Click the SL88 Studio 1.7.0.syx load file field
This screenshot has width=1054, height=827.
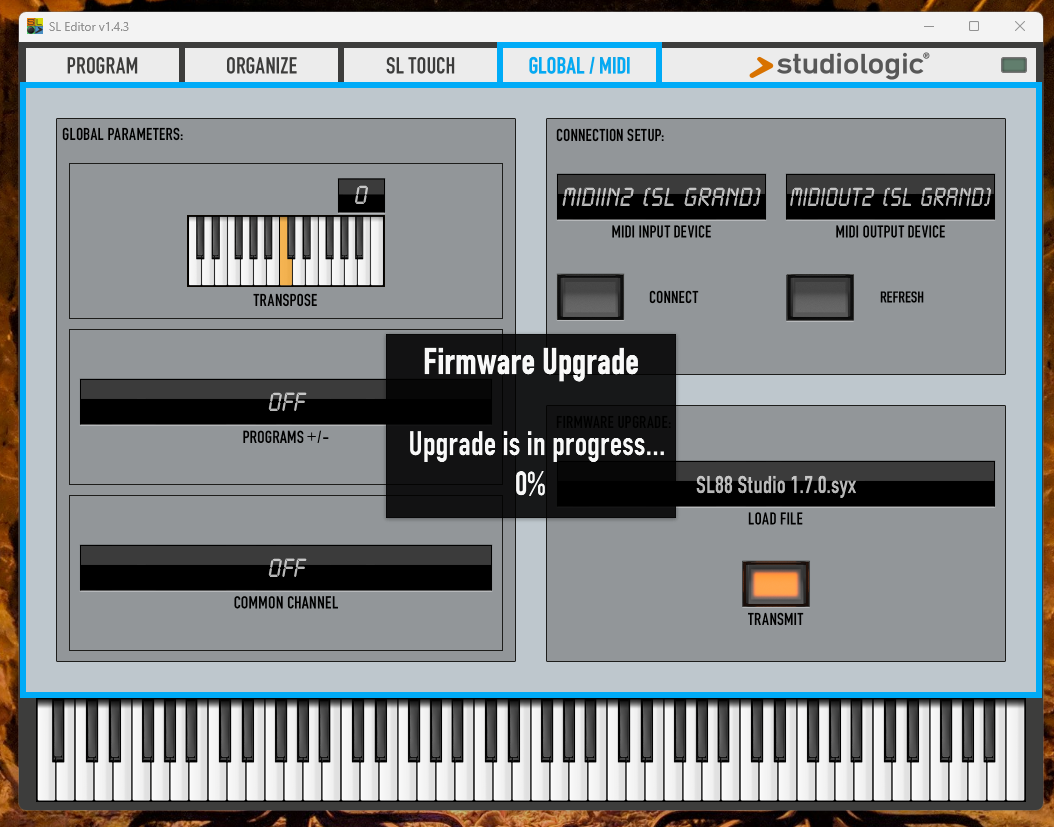776,484
